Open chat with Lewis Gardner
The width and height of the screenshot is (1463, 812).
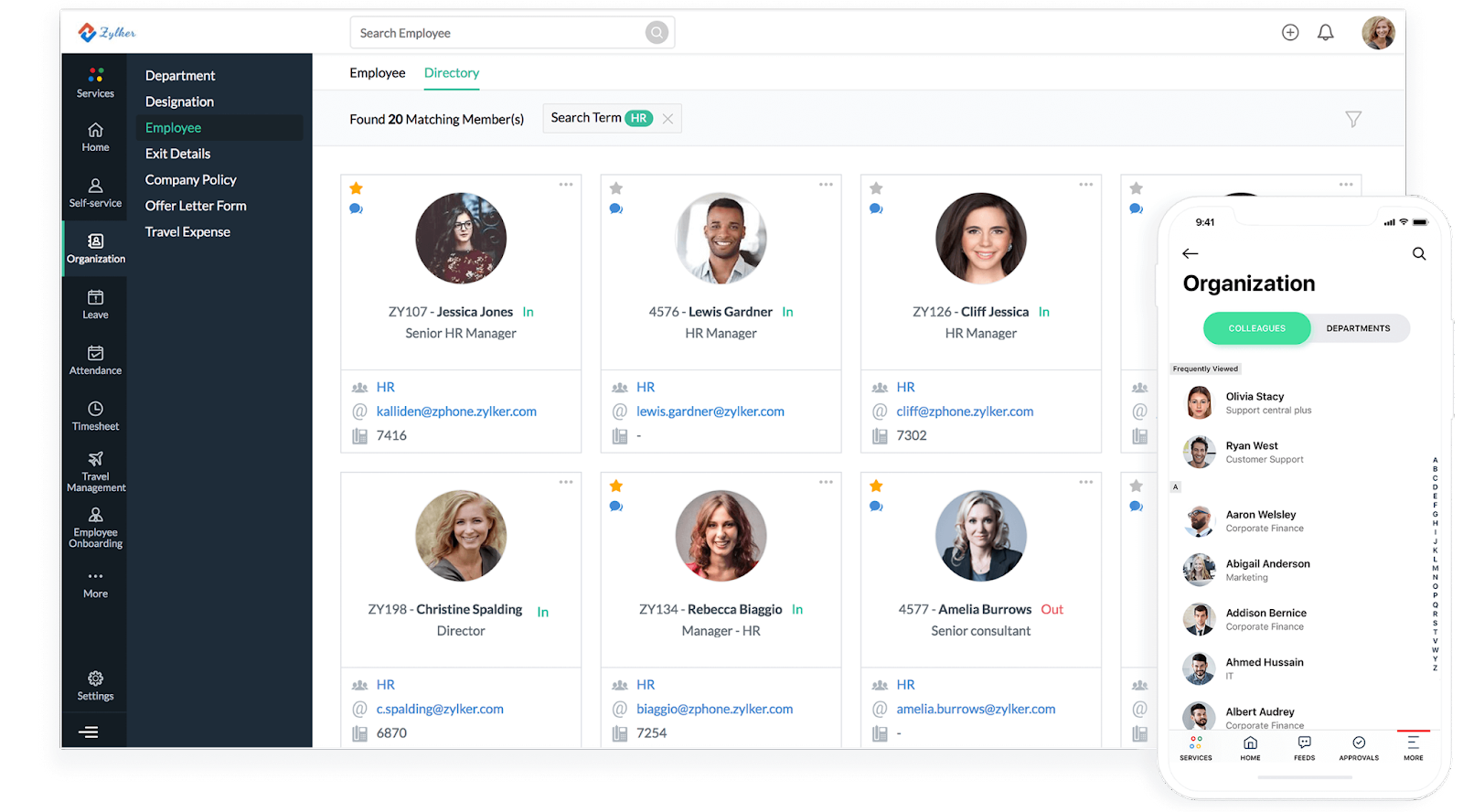[616, 209]
